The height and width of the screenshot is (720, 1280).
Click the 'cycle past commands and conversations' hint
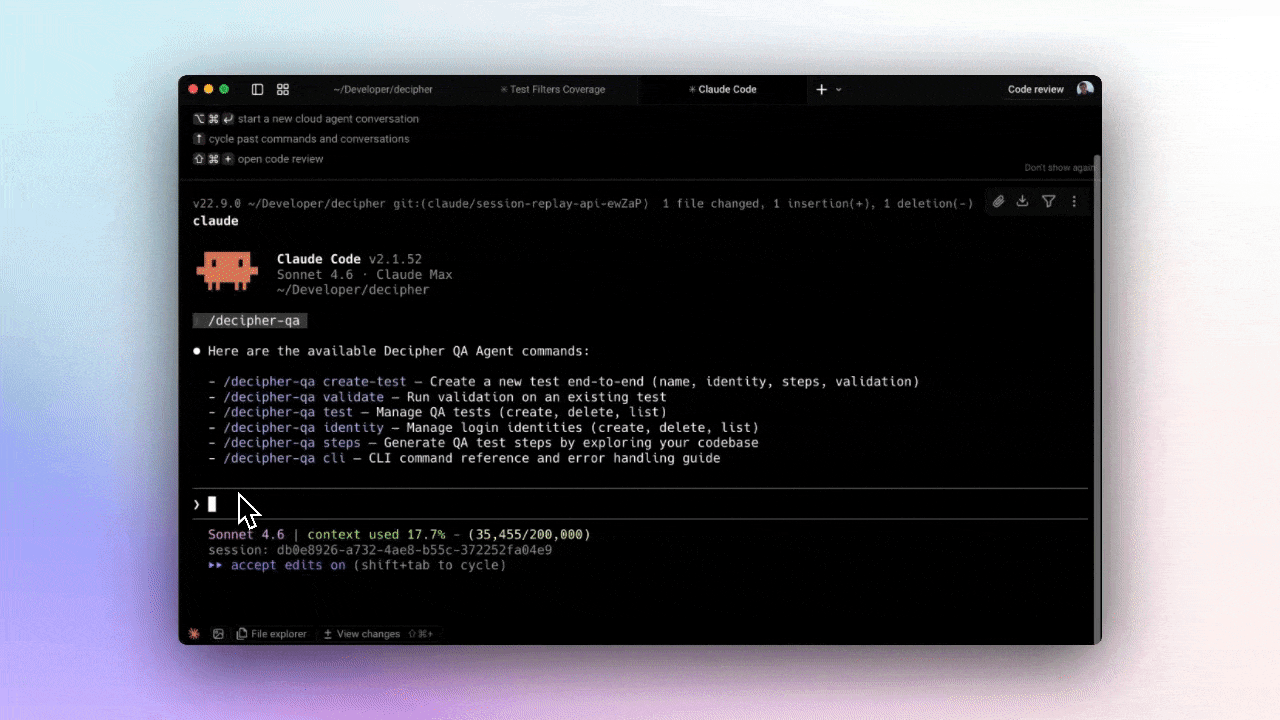coord(309,139)
